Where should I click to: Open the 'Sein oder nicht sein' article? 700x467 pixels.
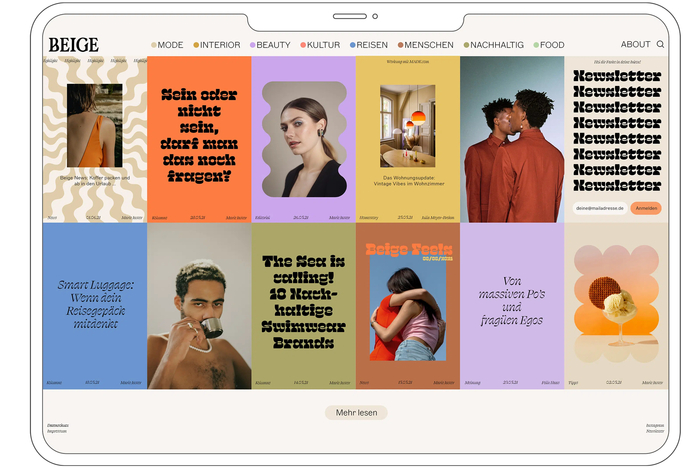tap(199, 138)
